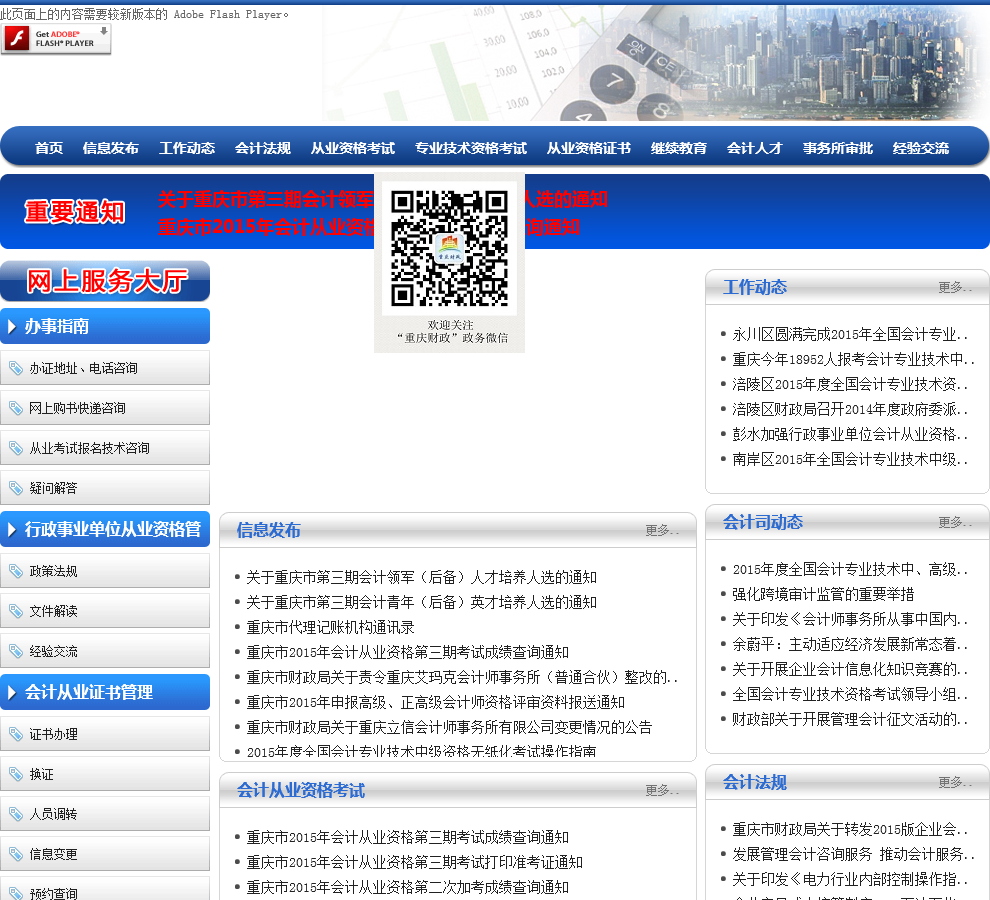This screenshot has height=900, width=990.
Task: Open news 涪陵区财政局召开2014年度政府委派
Action: [x=850, y=409]
